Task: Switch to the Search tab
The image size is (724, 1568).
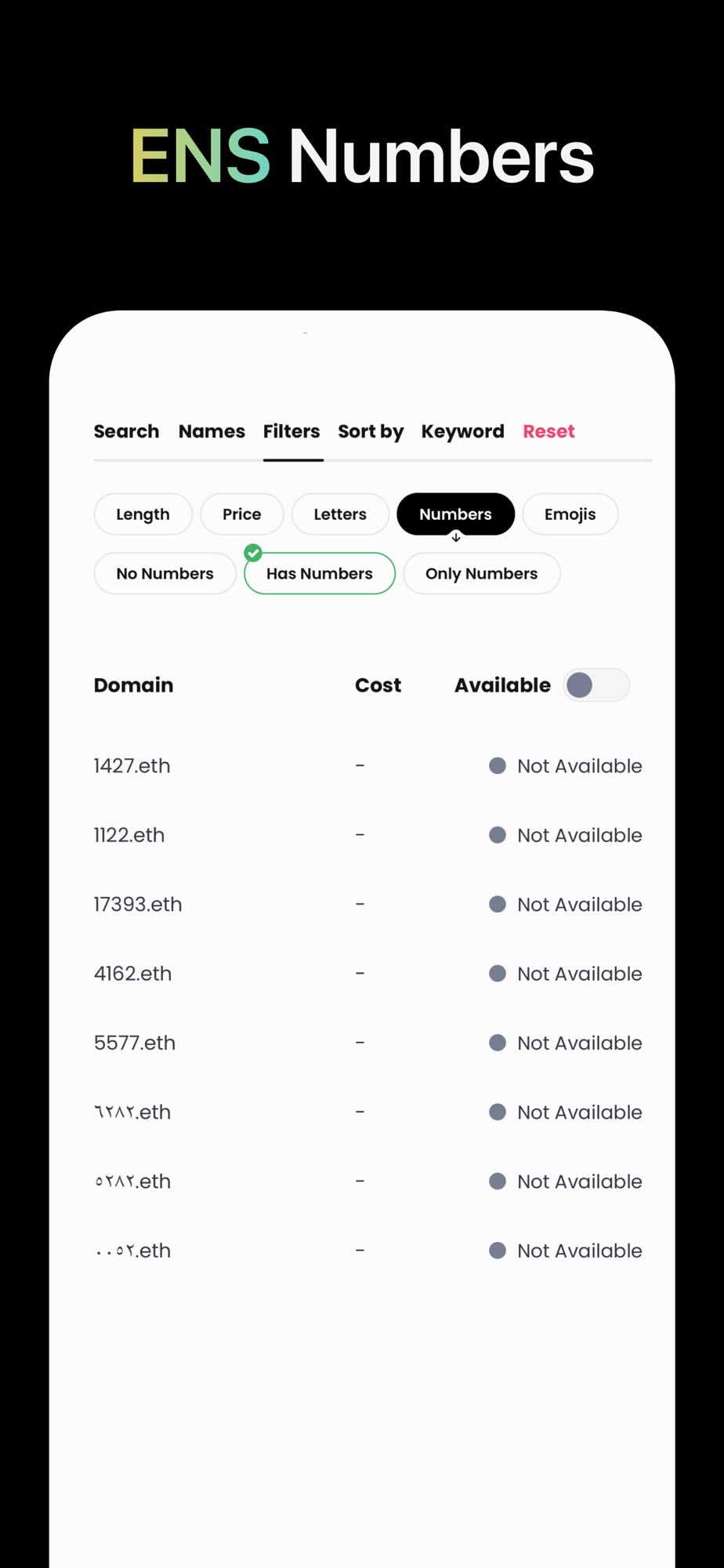Action: pyautogui.click(x=126, y=431)
